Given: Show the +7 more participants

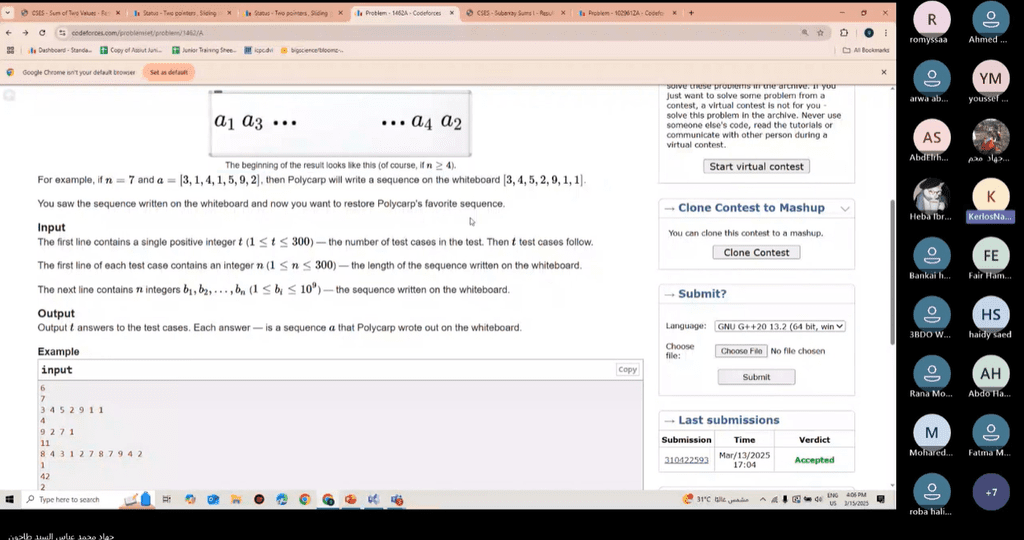Looking at the screenshot, I should (x=991, y=492).
